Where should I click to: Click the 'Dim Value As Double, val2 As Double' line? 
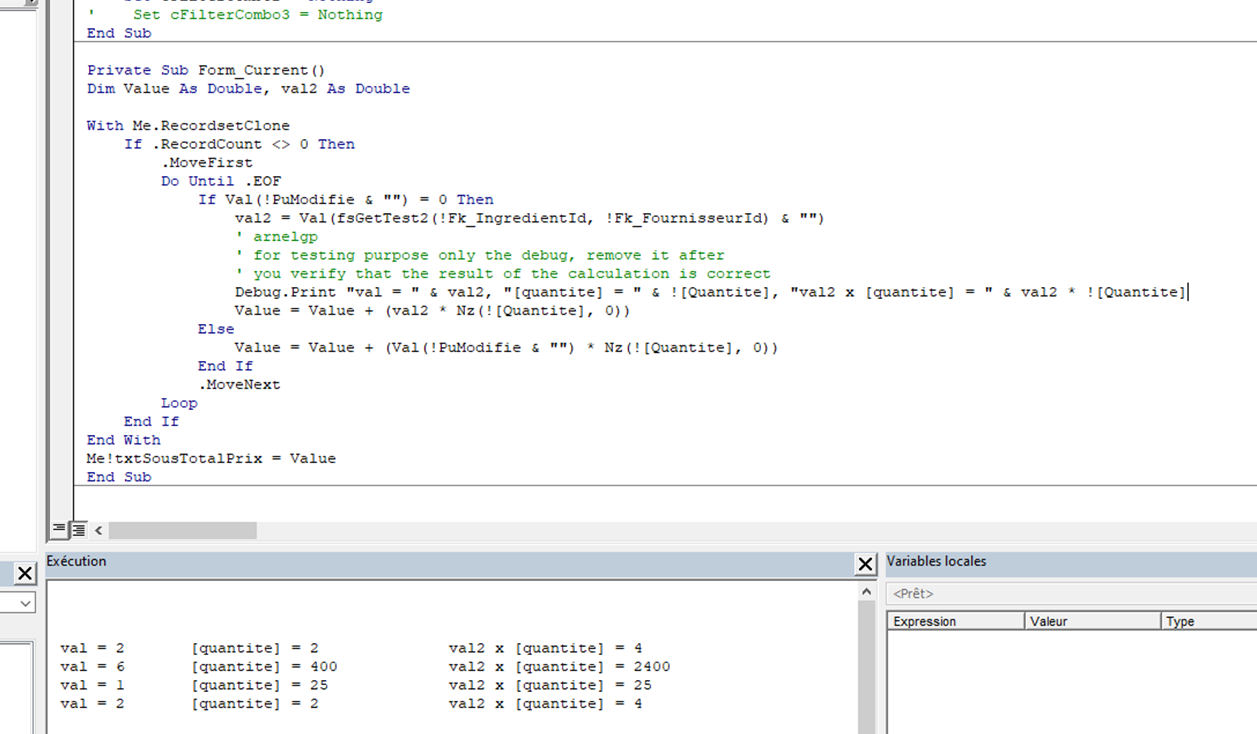click(x=248, y=88)
